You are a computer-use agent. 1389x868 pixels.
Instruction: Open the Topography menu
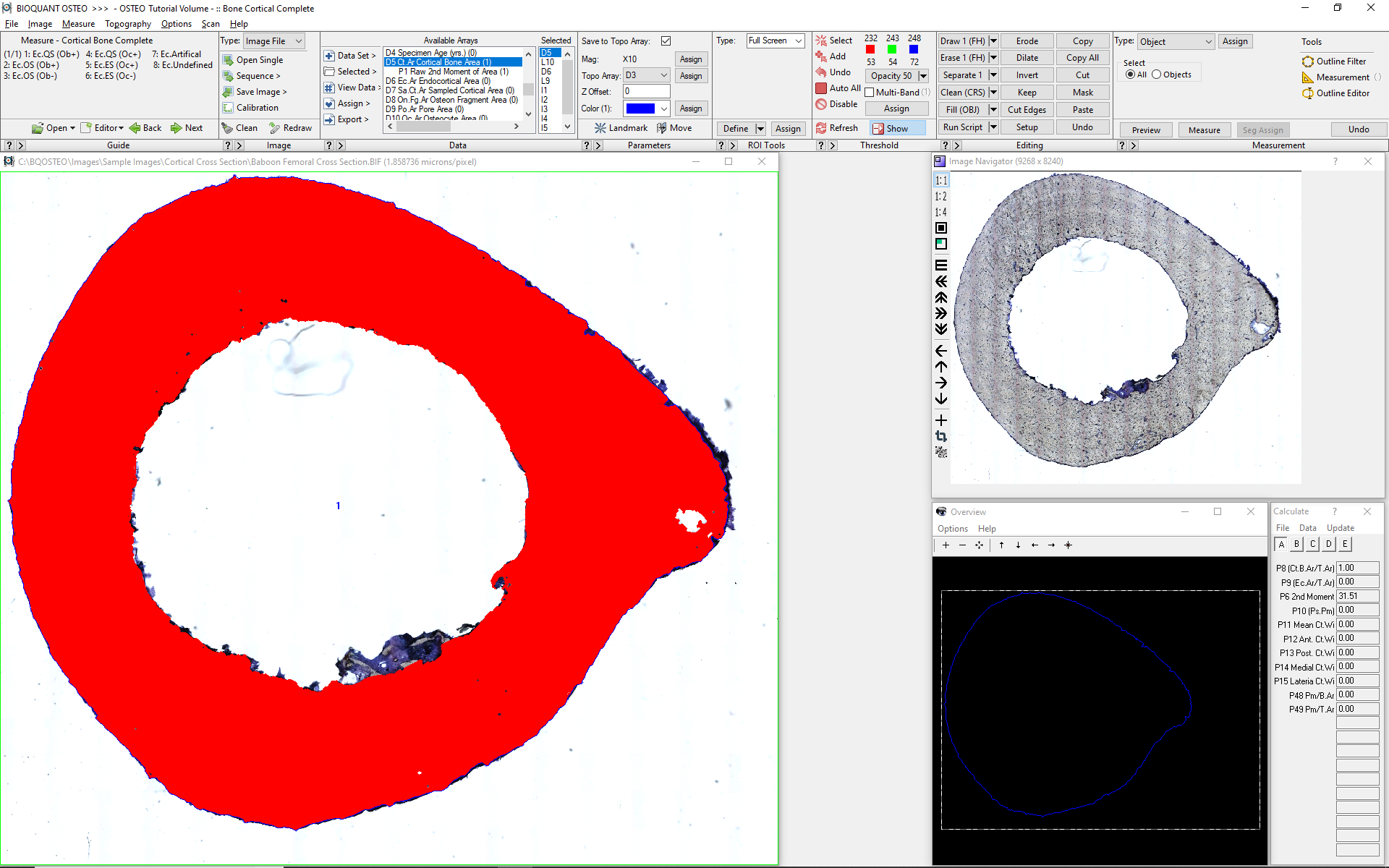(128, 24)
